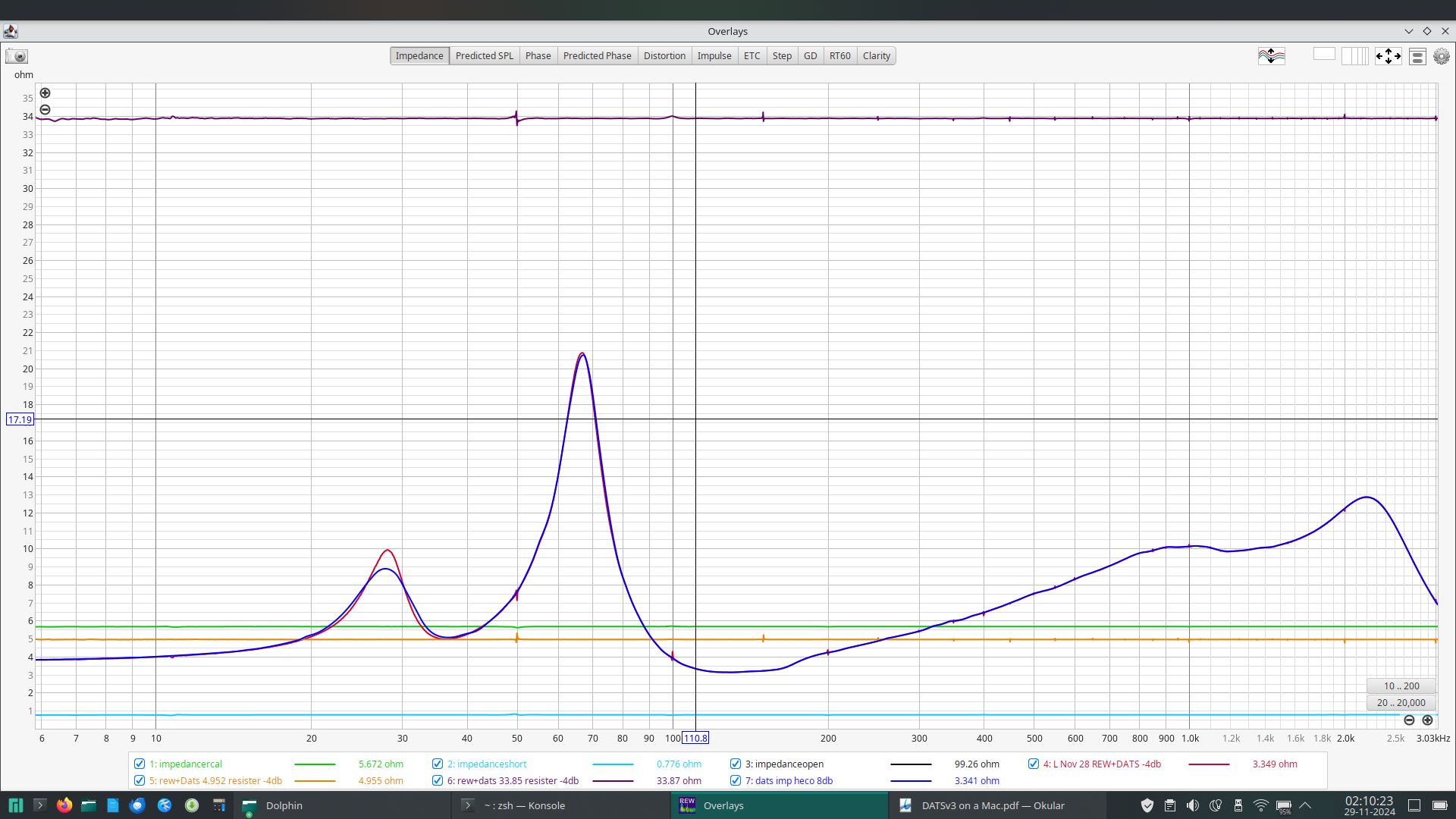This screenshot has width=1456, height=819.
Task: Toggle checkbox for 3: impedanceopen trace
Action: pos(736,764)
